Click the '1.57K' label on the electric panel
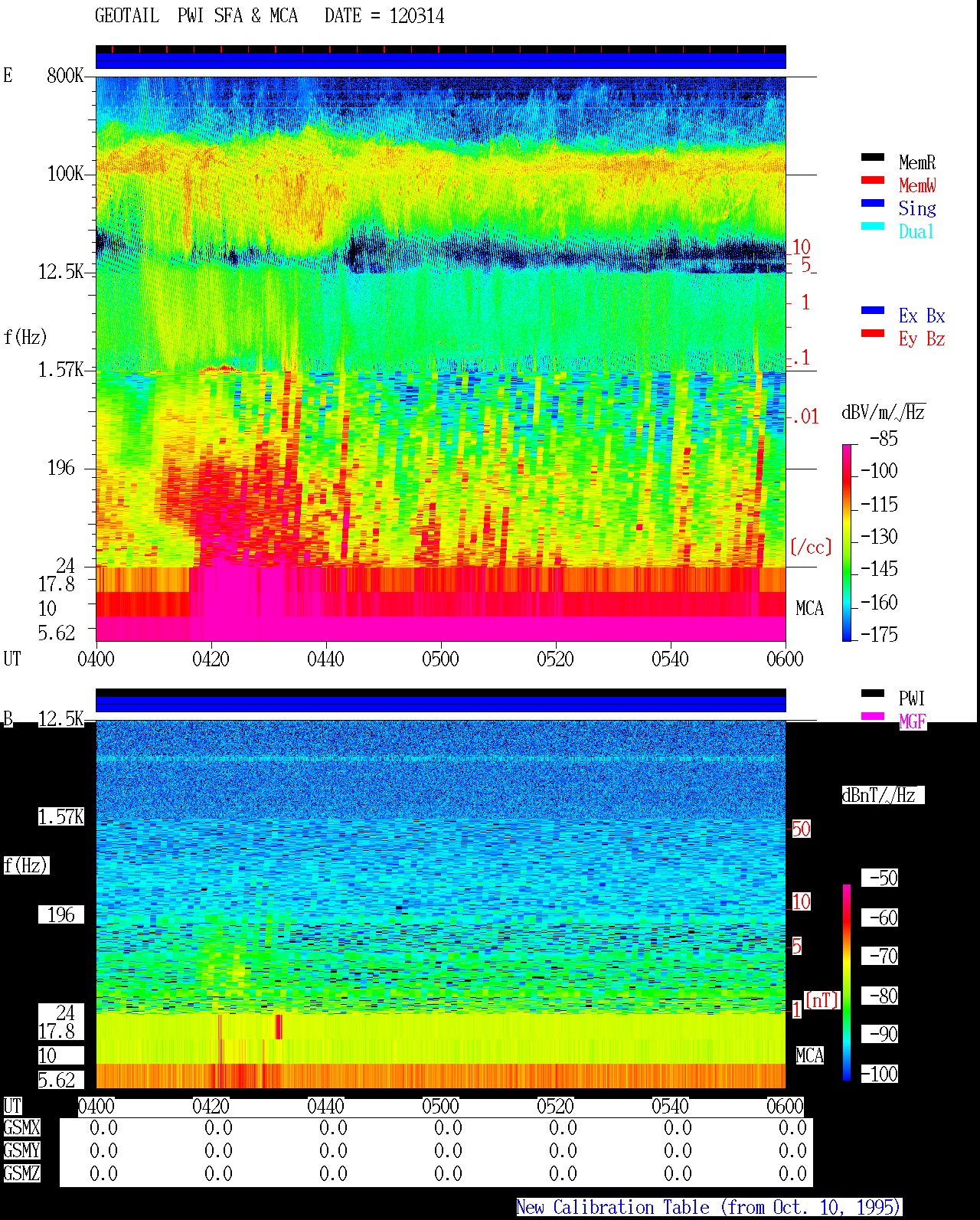 tap(60, 369)
